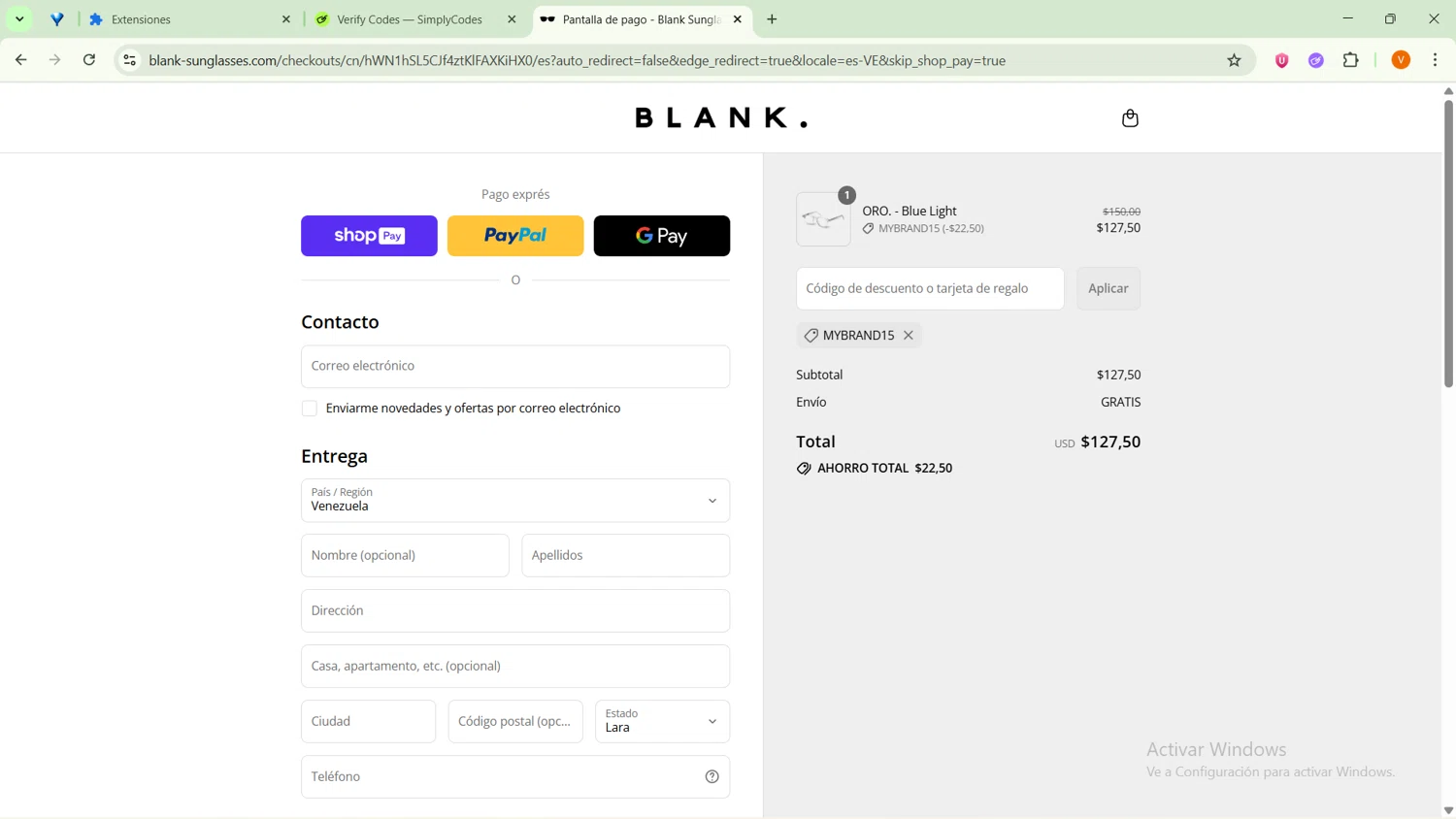Click the Teléfono field

tap(515, 777)
